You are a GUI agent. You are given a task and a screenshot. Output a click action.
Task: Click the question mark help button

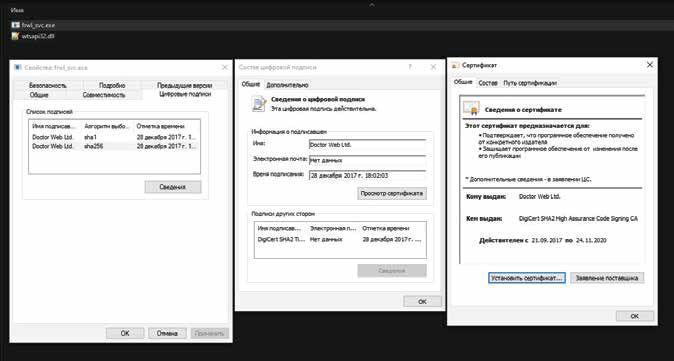[x=410, y=67]
